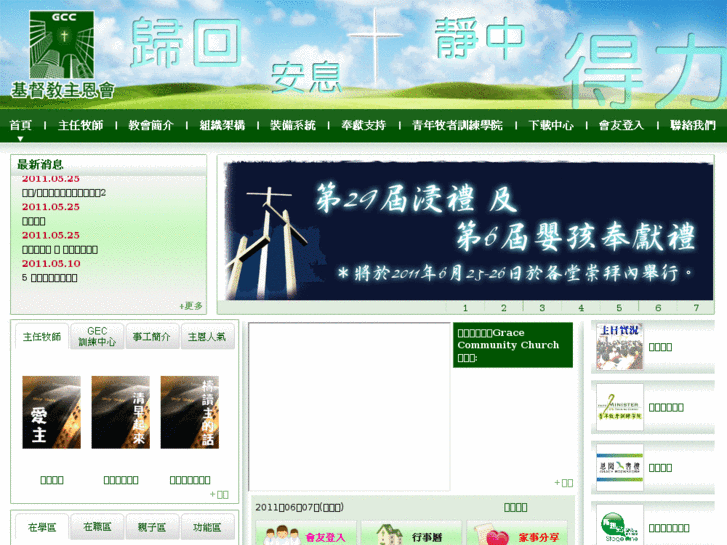Switch to the 在學區 tab
Viewport: 727px width, 545px height.
(x=42, y=527)
